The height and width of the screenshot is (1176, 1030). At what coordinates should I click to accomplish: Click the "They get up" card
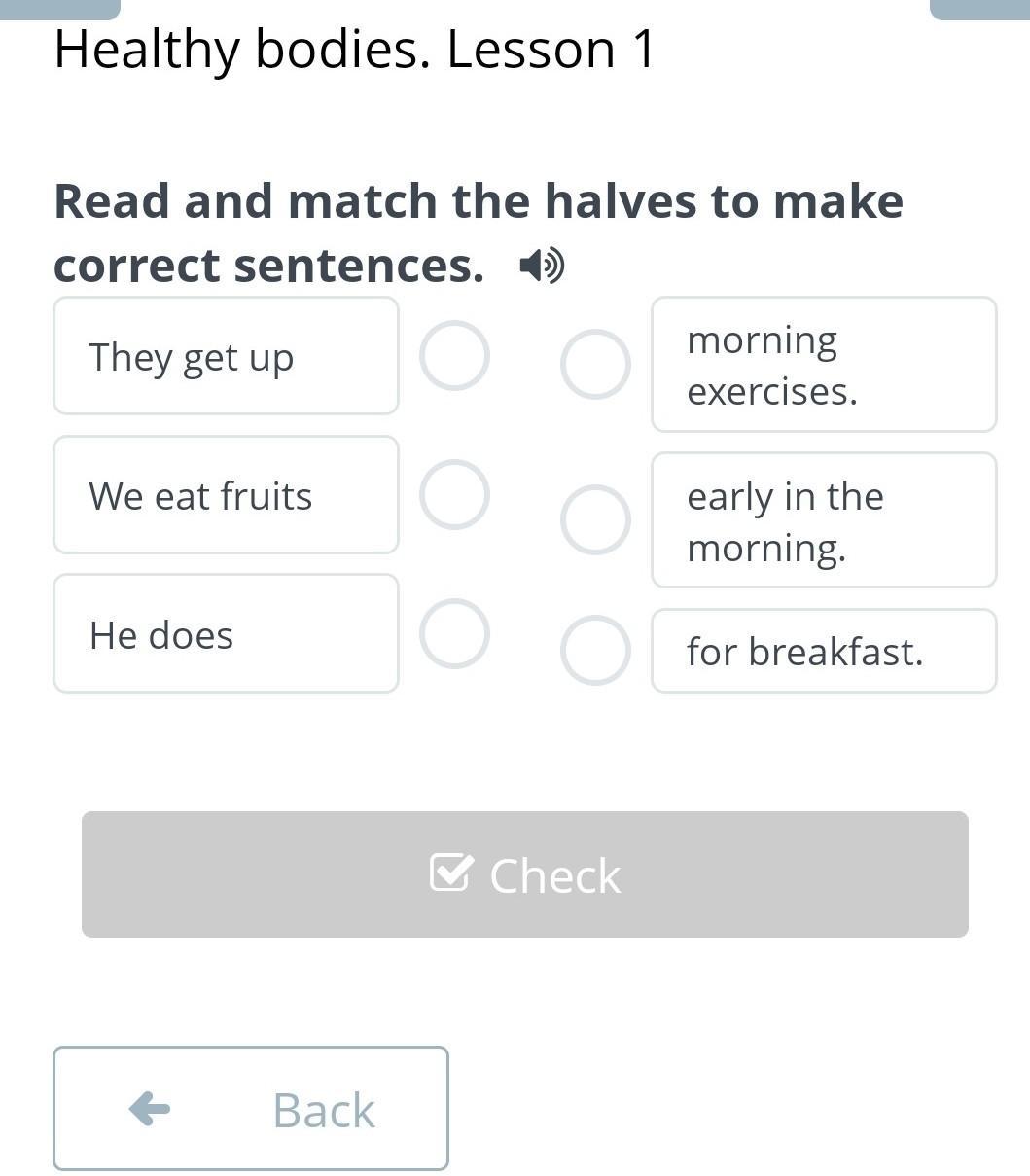pyautogui.click(x=226, y=356)
